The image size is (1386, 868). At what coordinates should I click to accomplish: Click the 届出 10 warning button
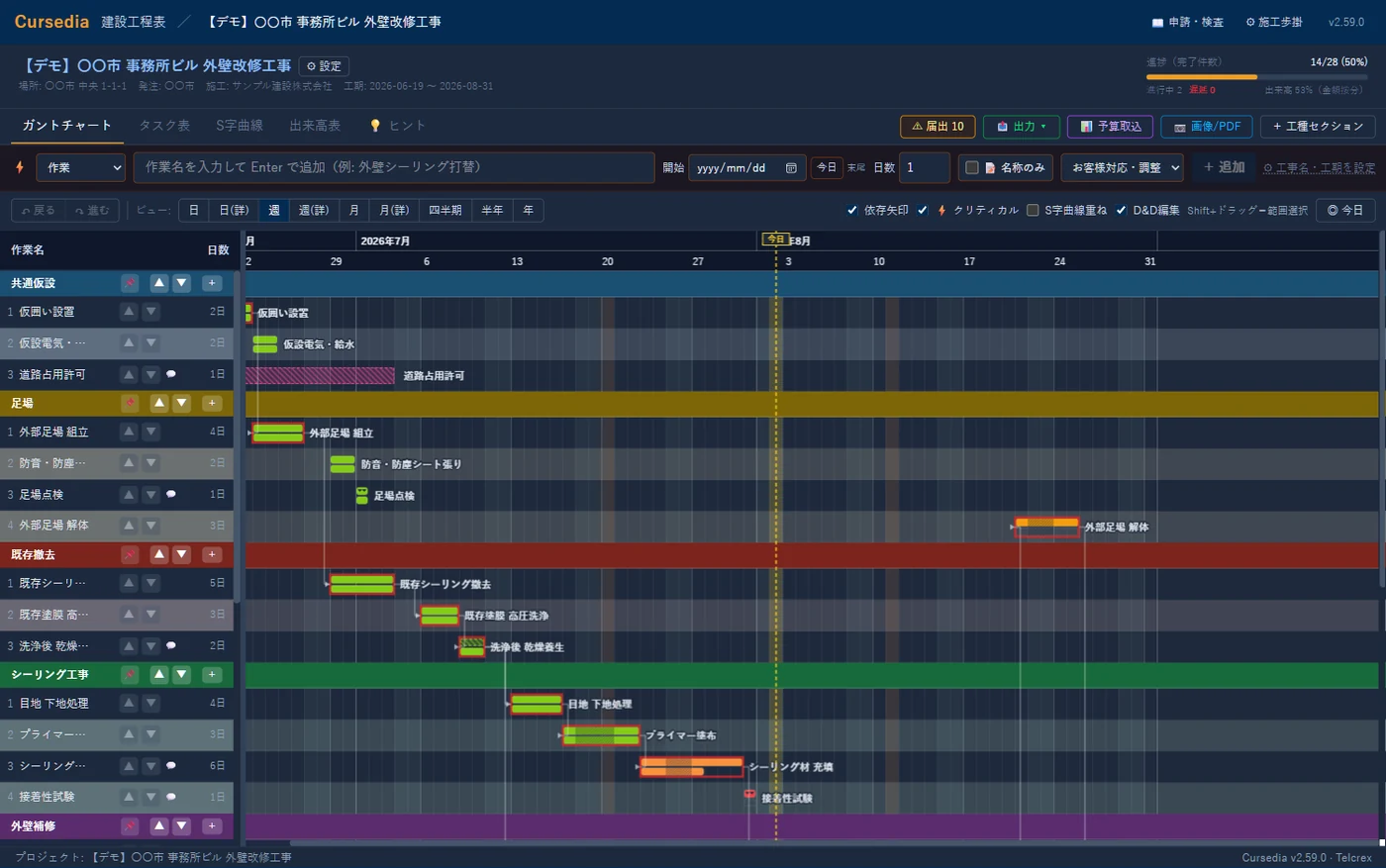(x=938, y=127)
